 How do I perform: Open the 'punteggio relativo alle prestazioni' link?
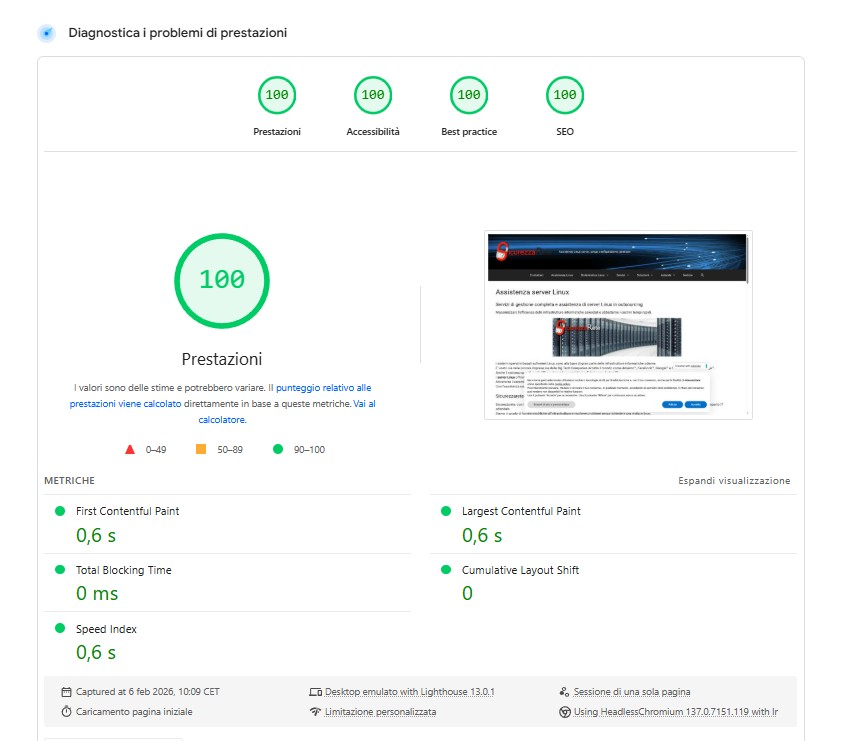323,387
